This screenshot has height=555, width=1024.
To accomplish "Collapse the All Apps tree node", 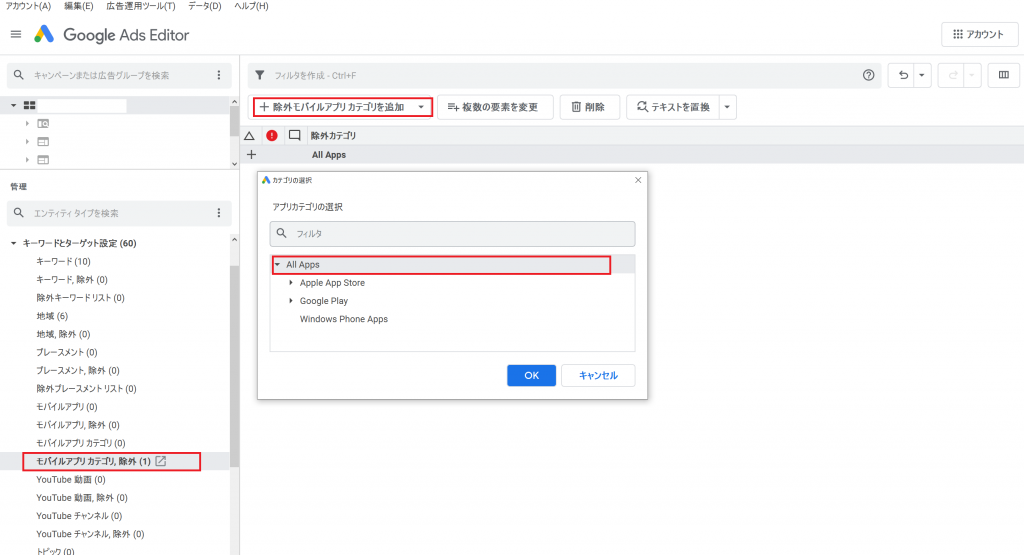I will point(278,264).
